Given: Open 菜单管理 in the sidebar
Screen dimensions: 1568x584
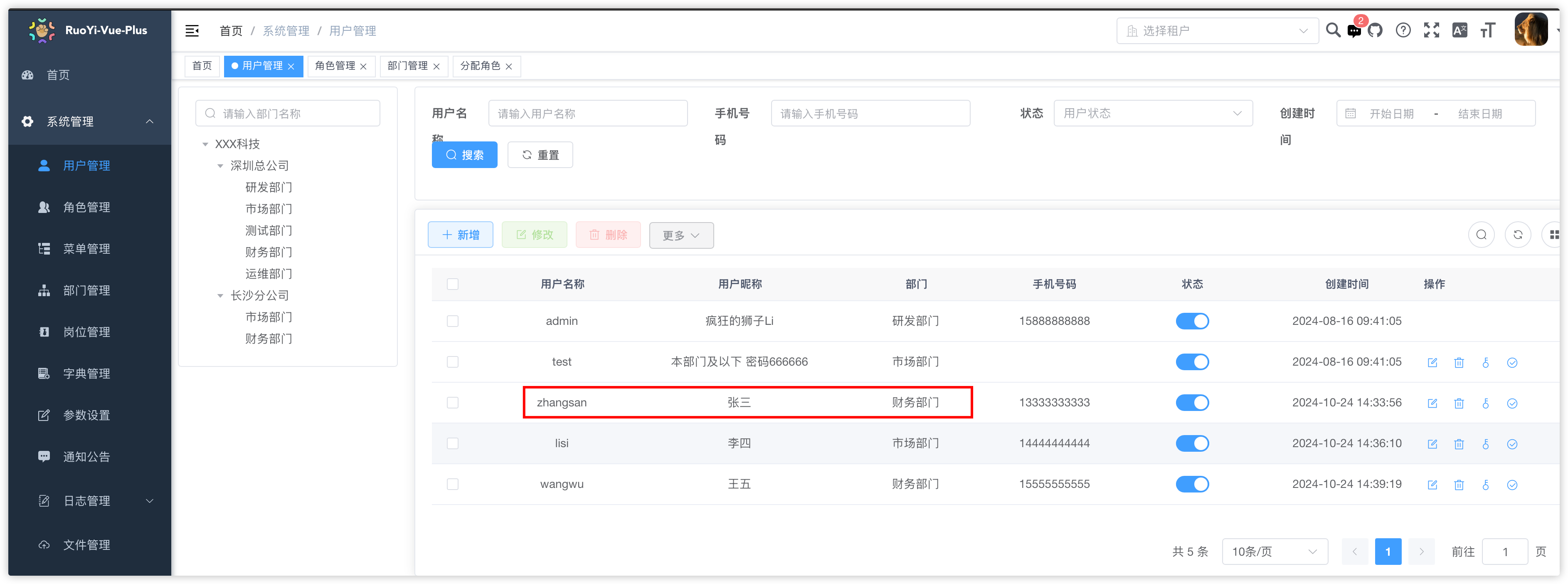Looking at the screenshot, I should pyautogui.click(x=86, y=249).
